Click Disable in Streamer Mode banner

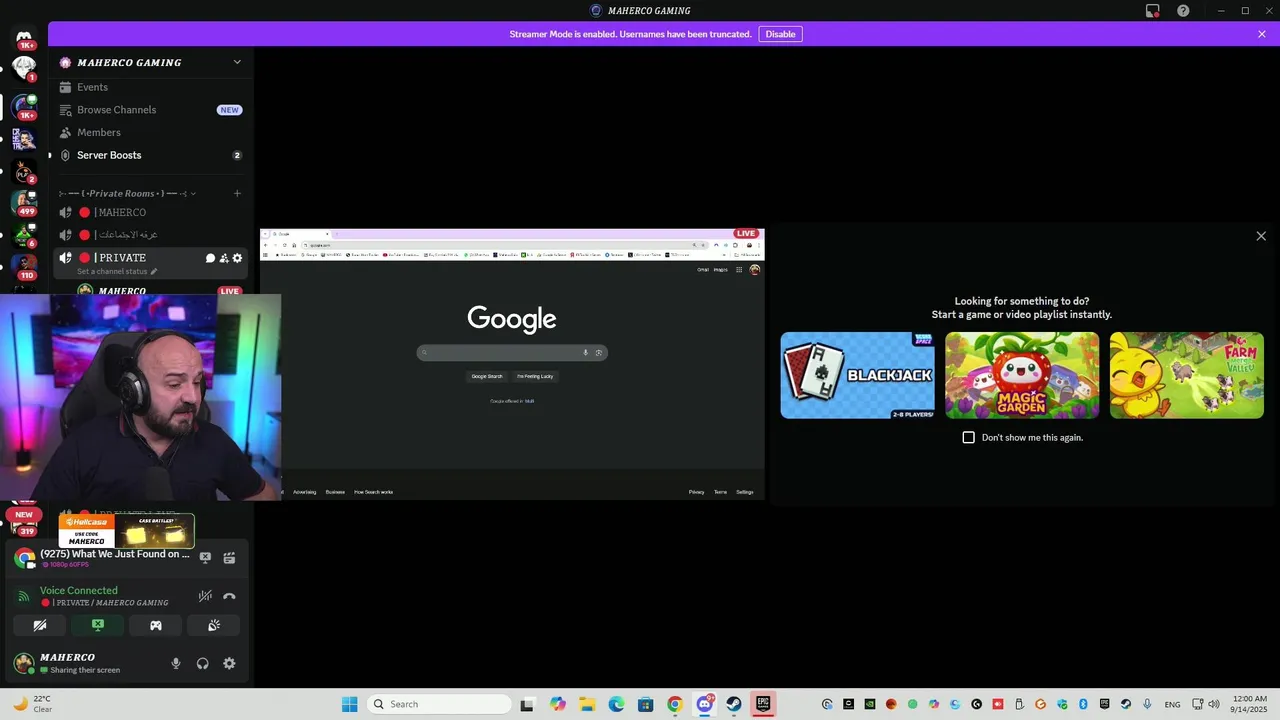click(780, 34)
